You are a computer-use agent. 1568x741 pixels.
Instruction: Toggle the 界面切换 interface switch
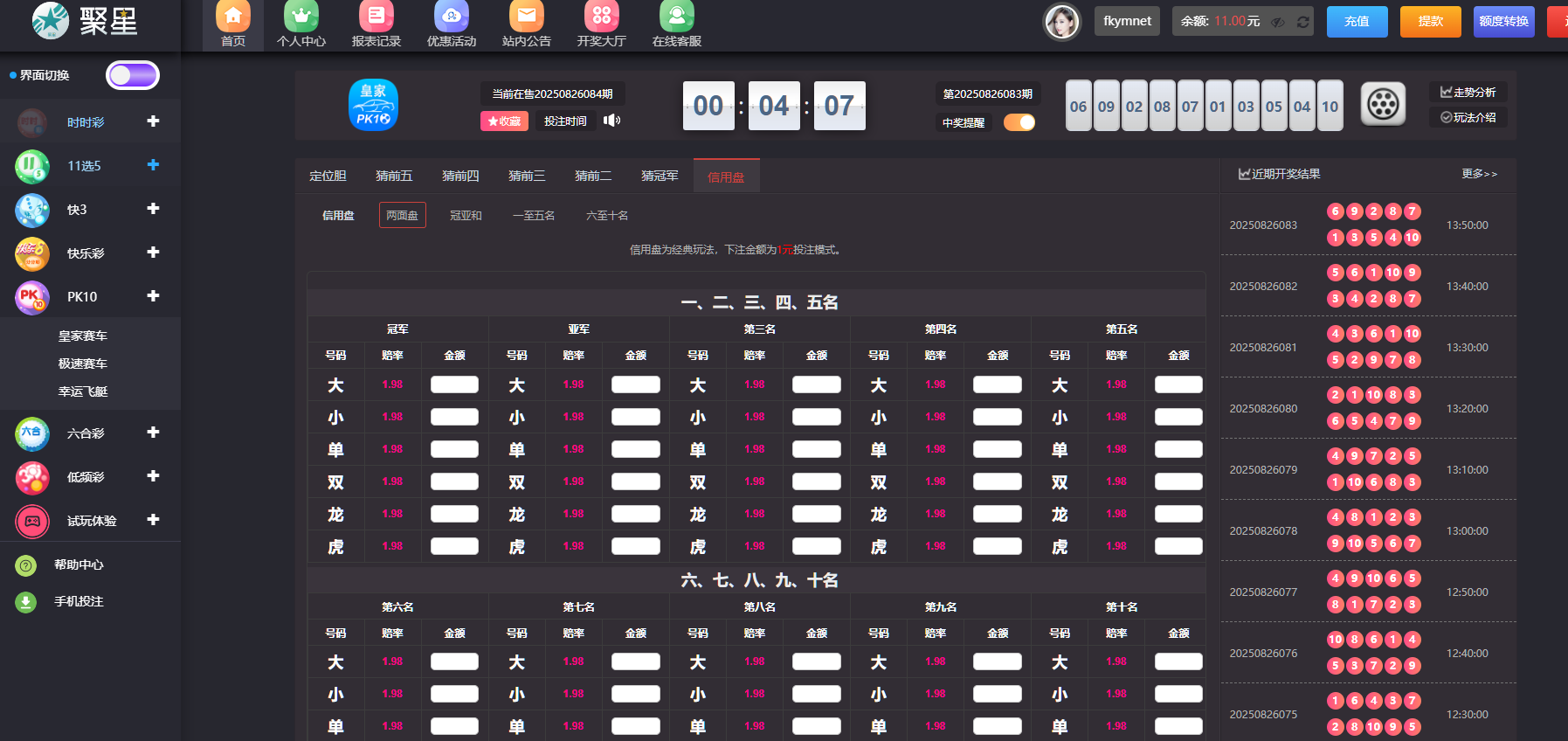(133, 75)
